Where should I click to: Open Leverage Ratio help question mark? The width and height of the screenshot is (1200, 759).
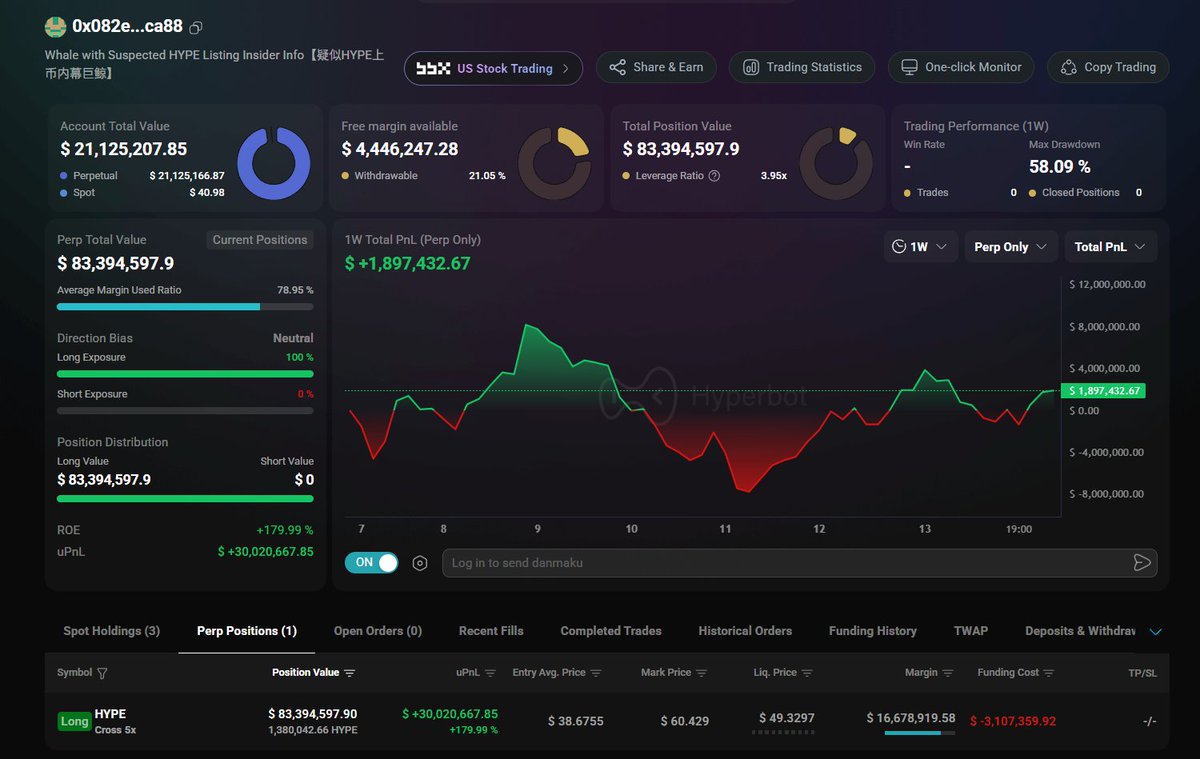(714, 176)
